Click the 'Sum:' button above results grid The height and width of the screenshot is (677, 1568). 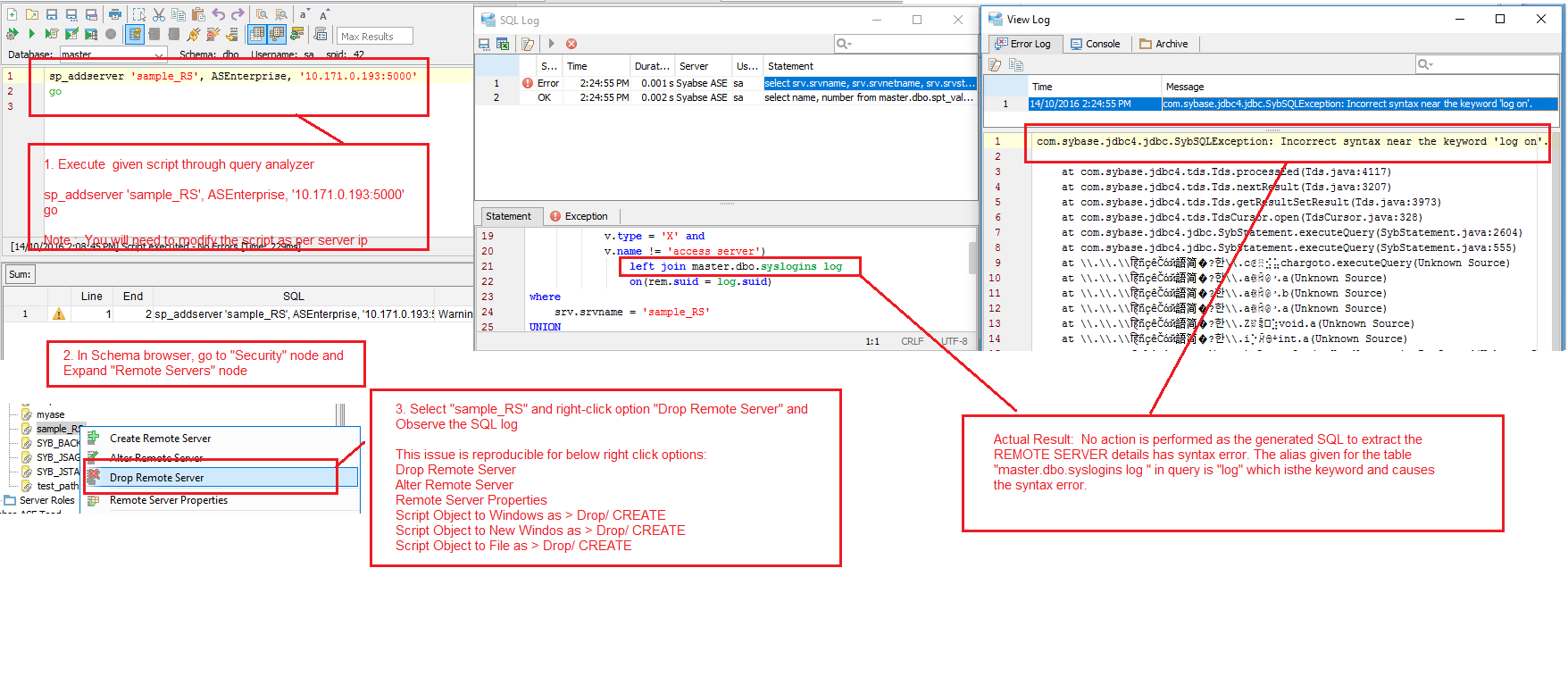tap(20, 274)
